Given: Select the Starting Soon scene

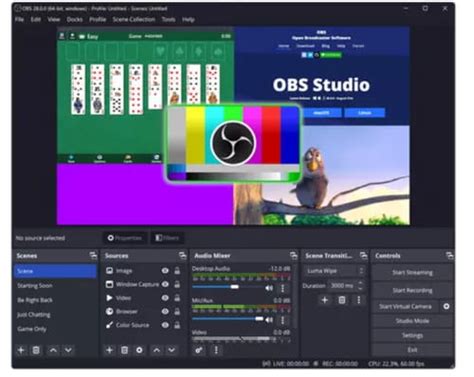Looking at the screenshot, I should tap(55, 286).
